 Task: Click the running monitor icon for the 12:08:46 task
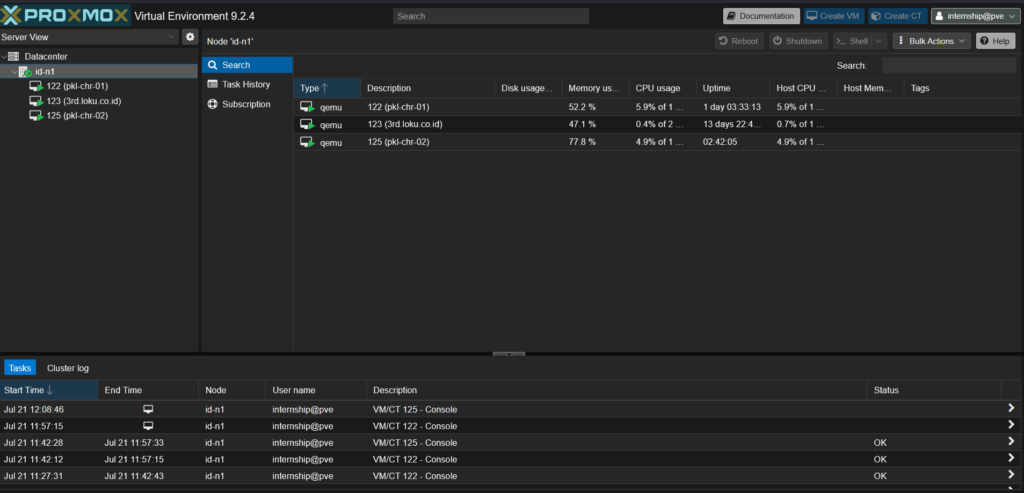[x=148, y=409]
